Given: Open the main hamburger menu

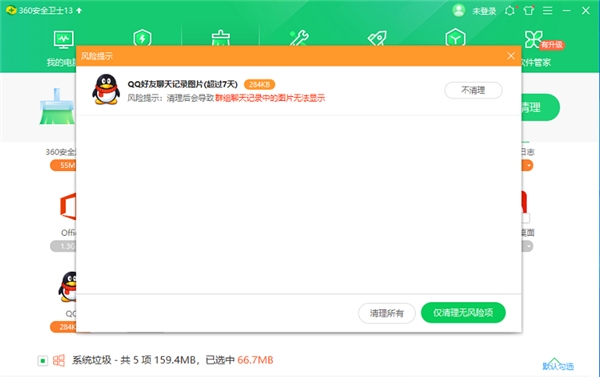Looking at the screenshot, I should pyautogui.click(x=548, y=11).
